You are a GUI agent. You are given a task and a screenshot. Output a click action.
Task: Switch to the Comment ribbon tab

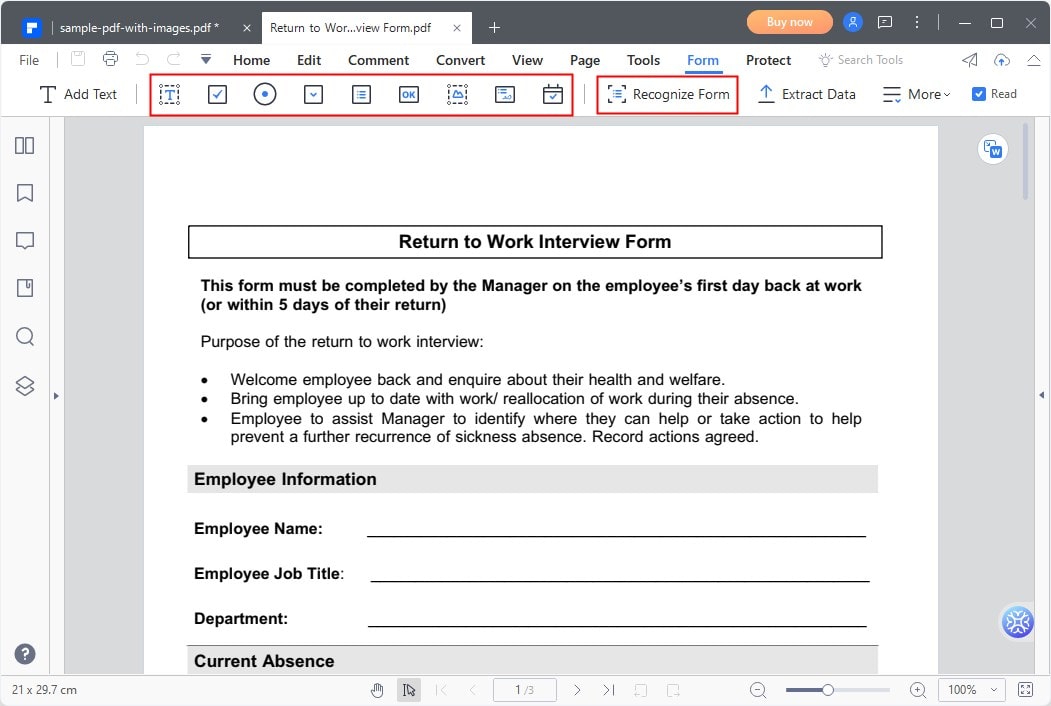(378, 60)
